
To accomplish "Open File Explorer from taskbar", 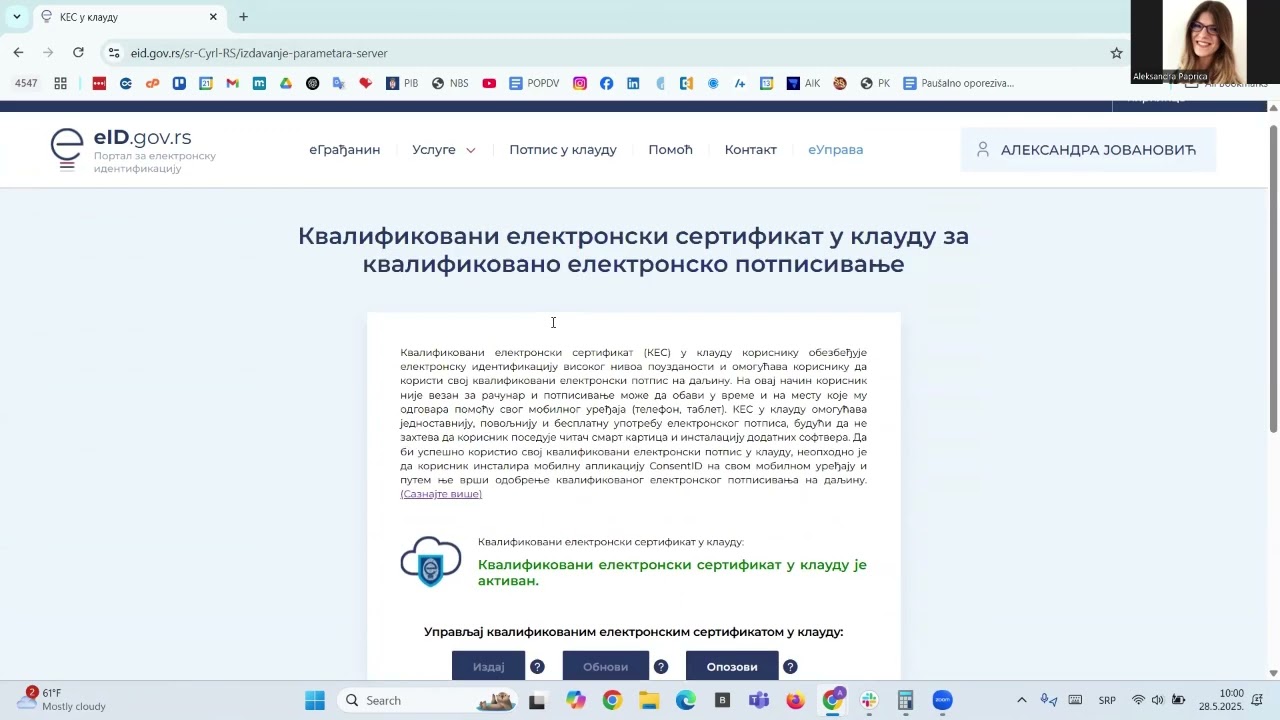I will coord(649,700).
